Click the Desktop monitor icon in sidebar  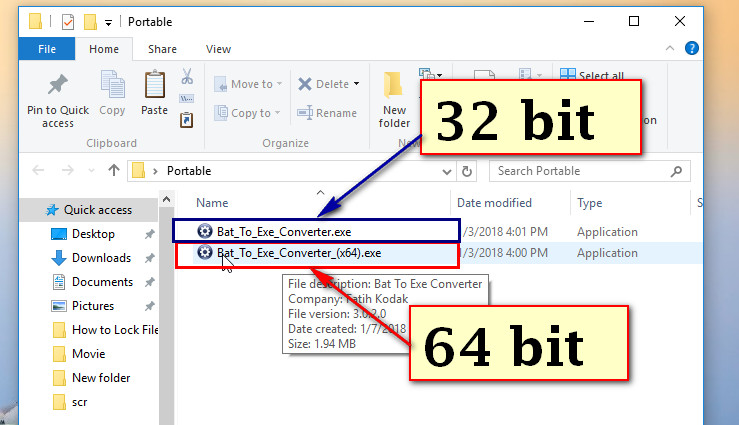[59, 234]
